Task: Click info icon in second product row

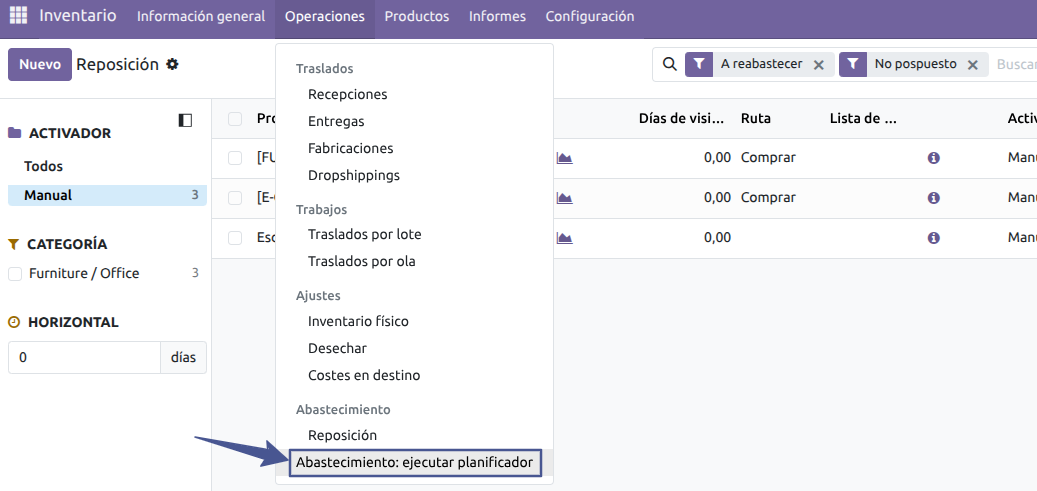Action: click(x=934, y=198)
